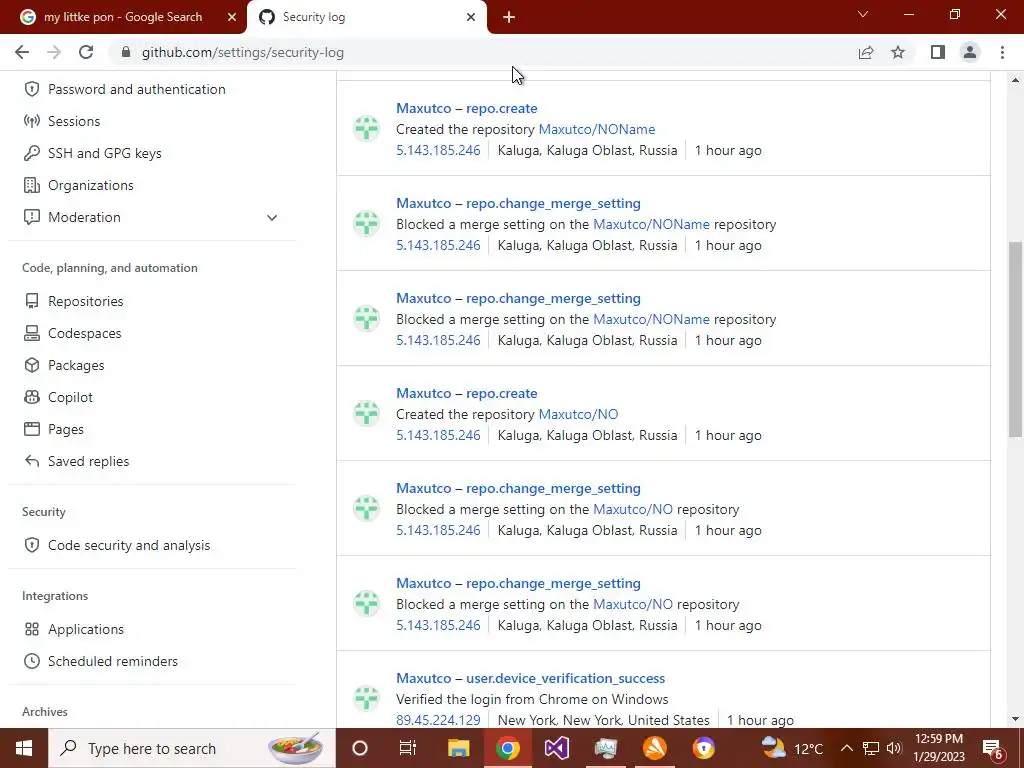Image resolution: width=1024 pixels, height=768 pixels.
Task: Expand the Moderation section chevron
Action: pos(272,217)
